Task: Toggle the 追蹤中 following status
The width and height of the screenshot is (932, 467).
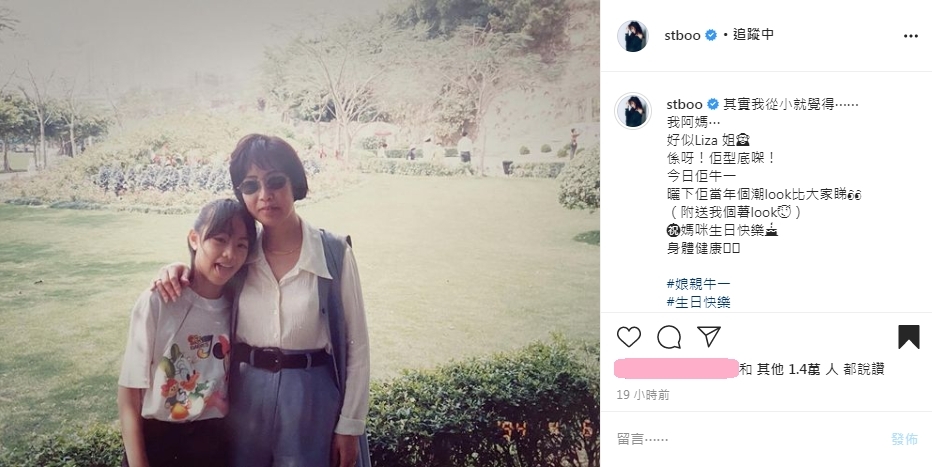Action: tap(753, 34)
